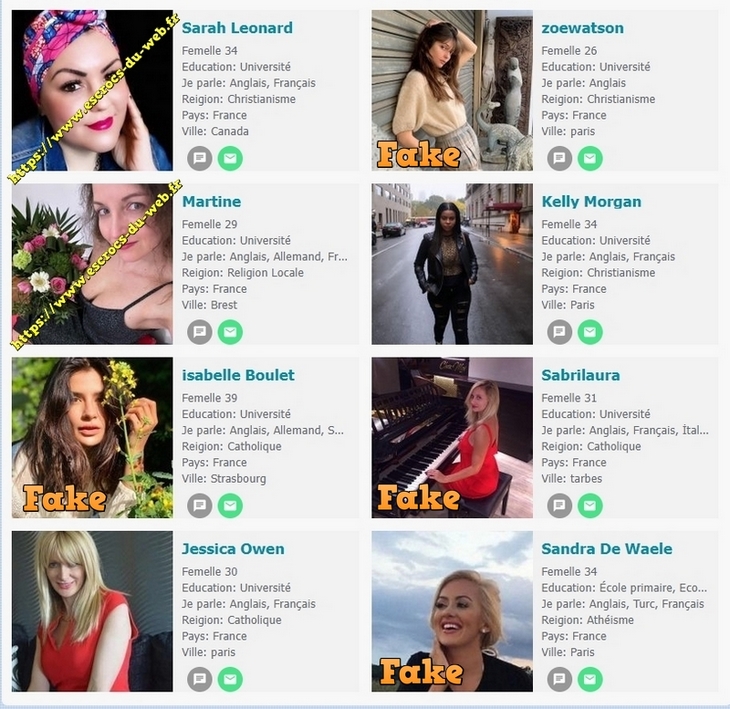Click Jessica Owen profile picture
The width and height of the screenshot is (730, 709).
point(92,611)
